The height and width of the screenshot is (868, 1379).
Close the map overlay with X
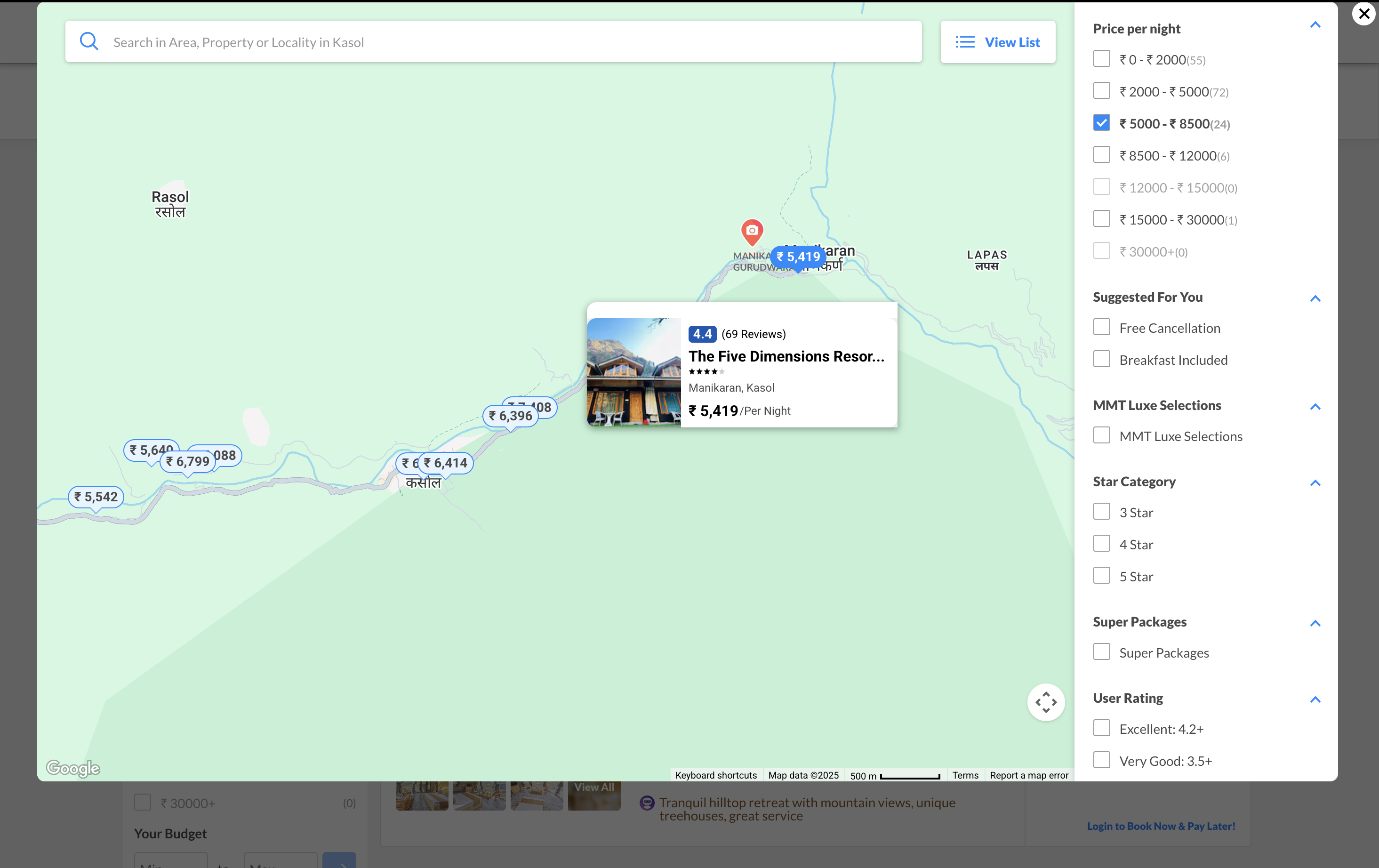(1364, 14)
